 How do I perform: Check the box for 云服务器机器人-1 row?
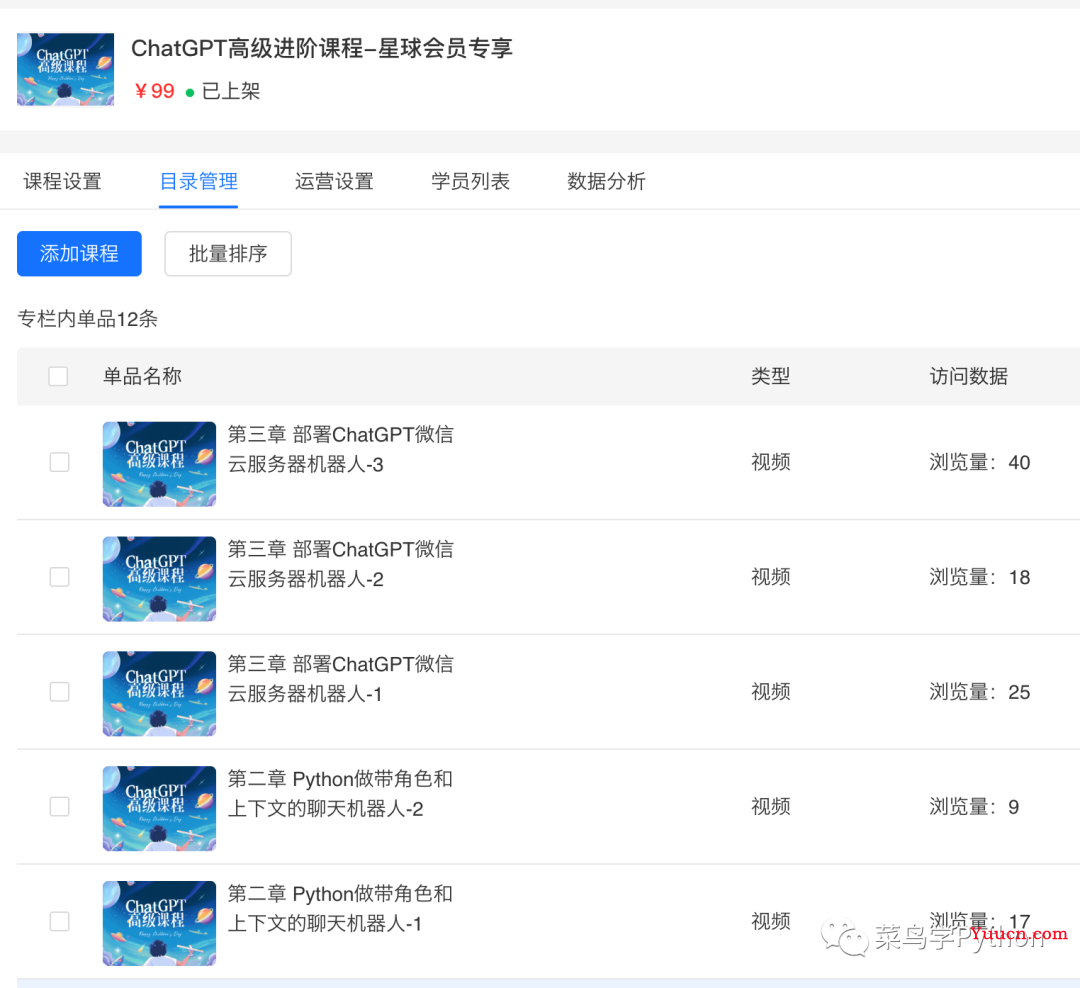point(60,692)
